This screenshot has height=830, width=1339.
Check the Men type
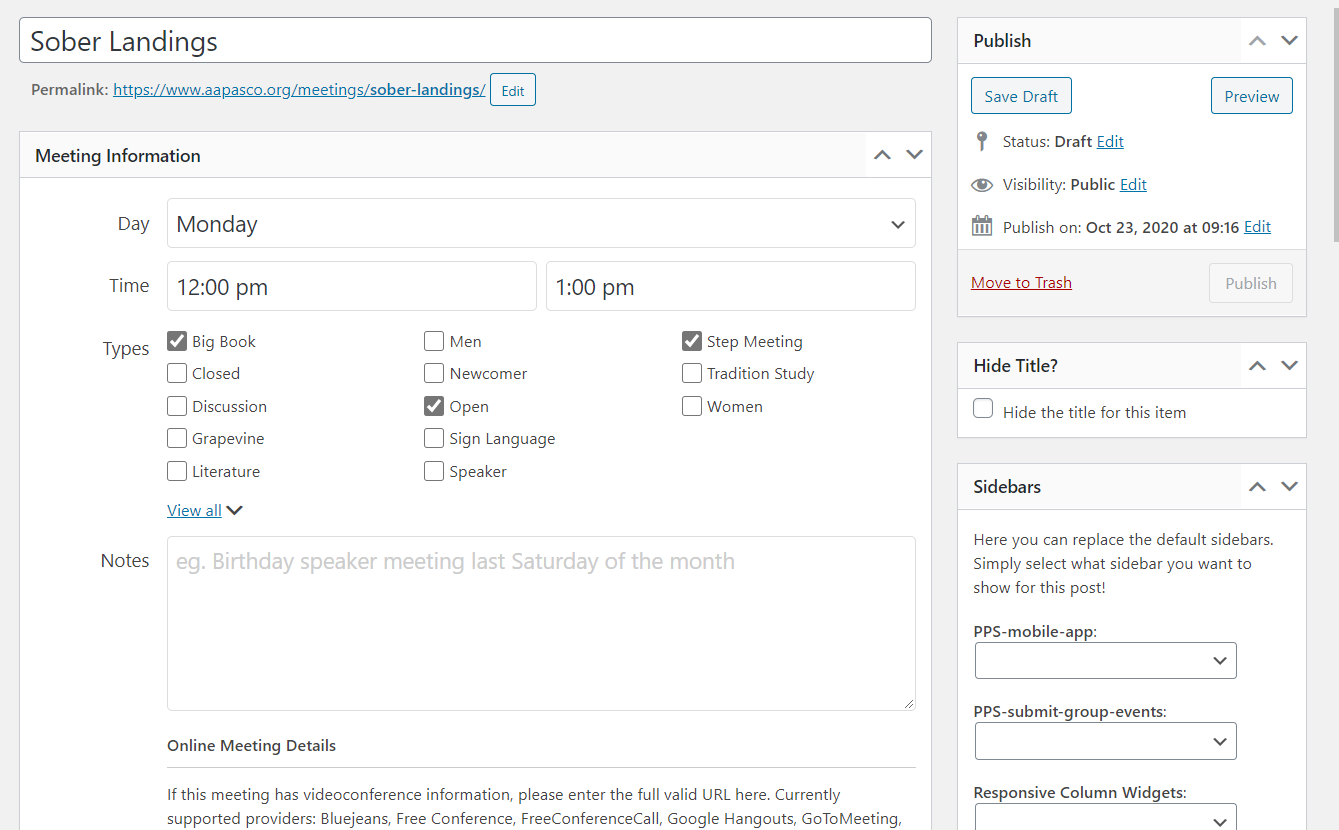(434, 341)
